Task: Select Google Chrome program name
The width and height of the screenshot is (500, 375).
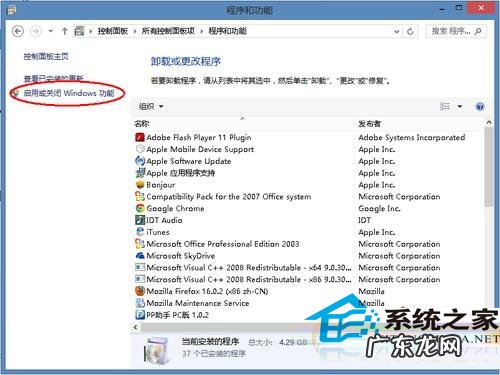Action: (x=175, y=209)
